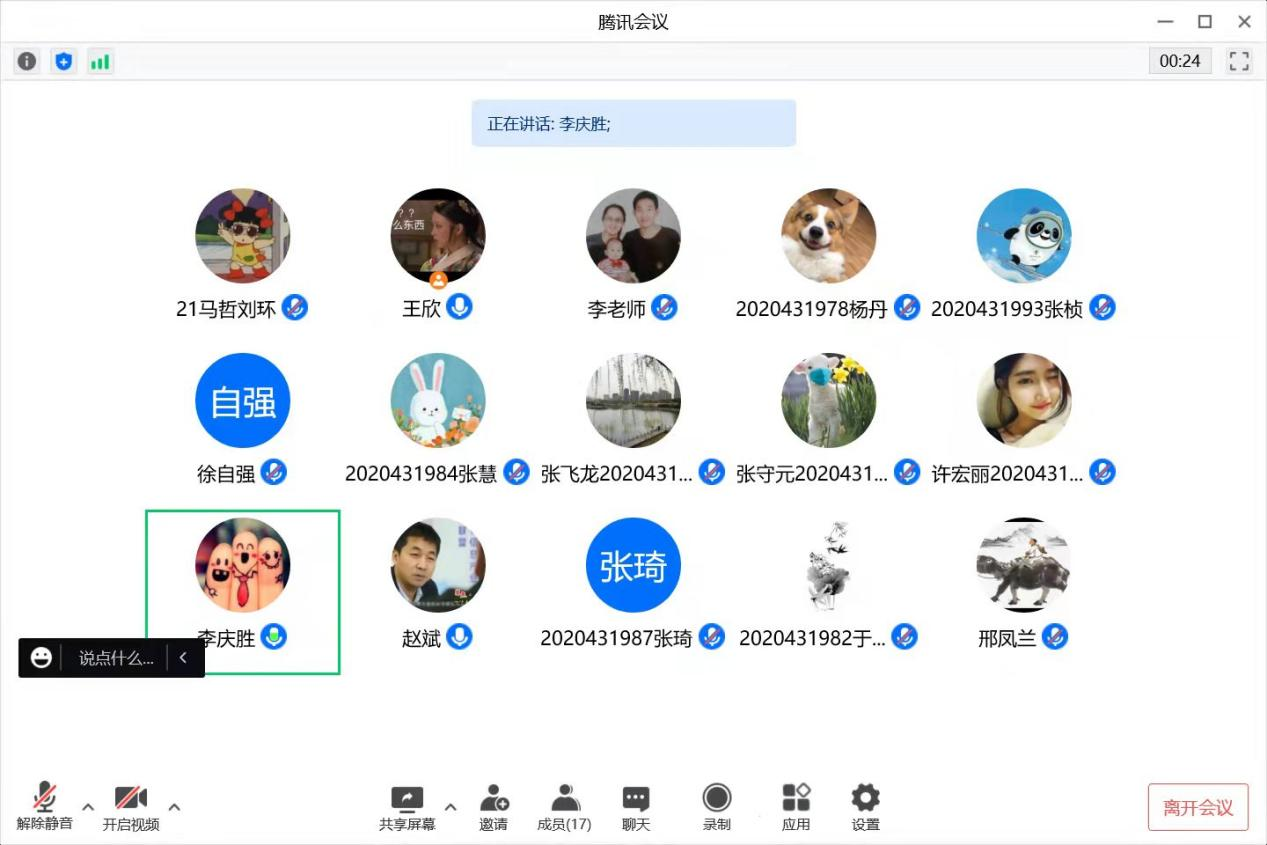This screenshot has width=1267, height=845.
Task: Click the 离开会议 leave meeting button
Action: click(1198, 807)
